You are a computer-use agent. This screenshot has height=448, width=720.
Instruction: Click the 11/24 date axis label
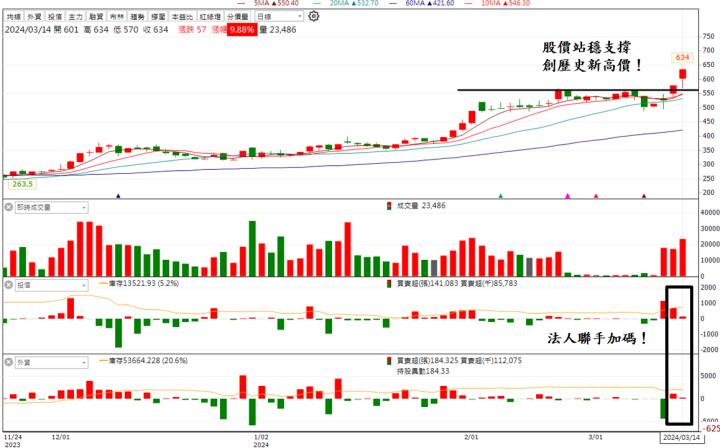point(12,437)
